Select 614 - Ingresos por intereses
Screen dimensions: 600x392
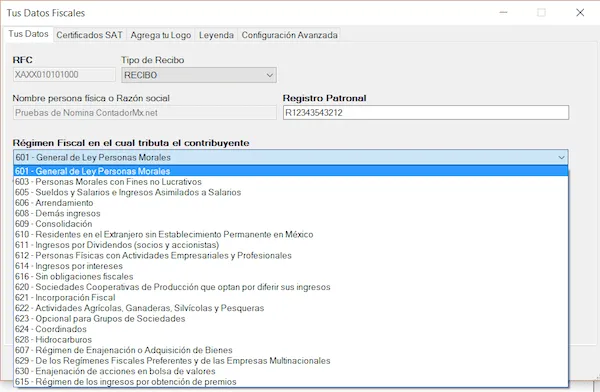(x=291, y=266)
